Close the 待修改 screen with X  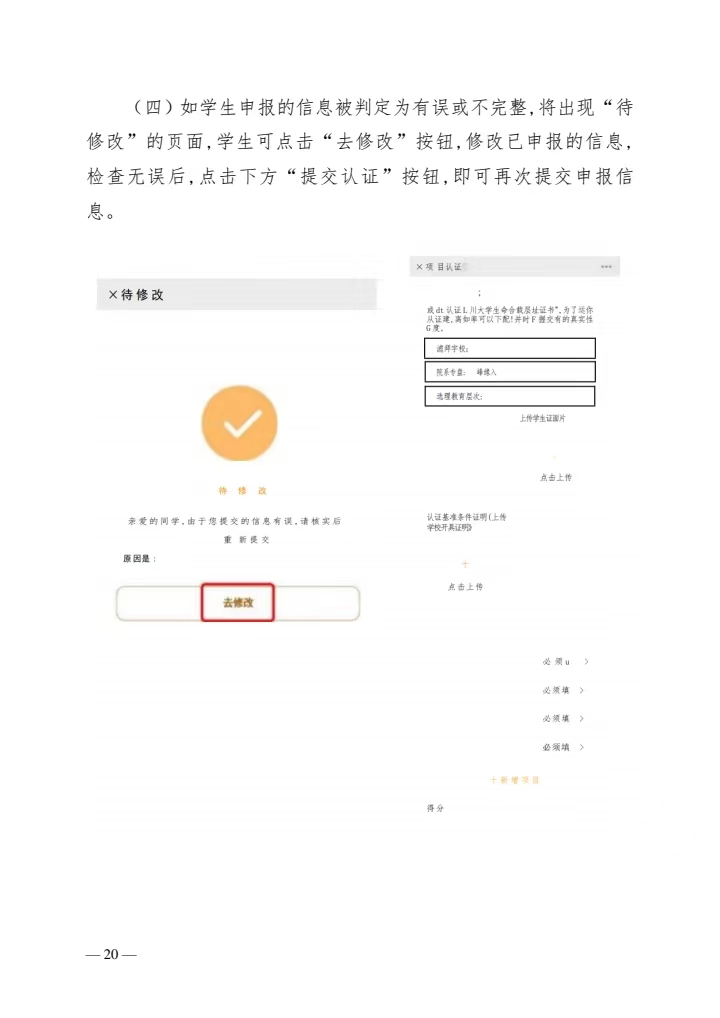pos(113,295)
